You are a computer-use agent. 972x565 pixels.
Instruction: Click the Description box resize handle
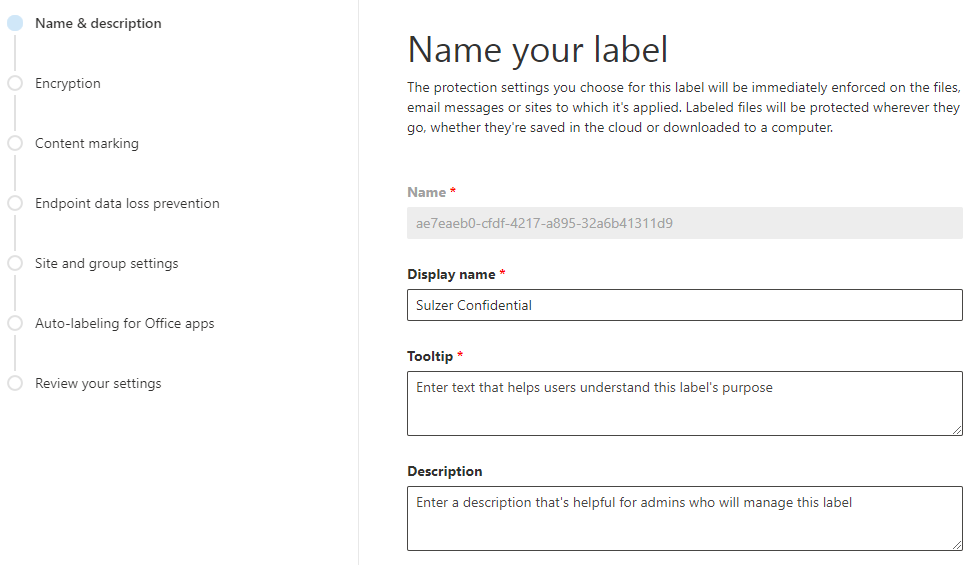pos(957,545)
